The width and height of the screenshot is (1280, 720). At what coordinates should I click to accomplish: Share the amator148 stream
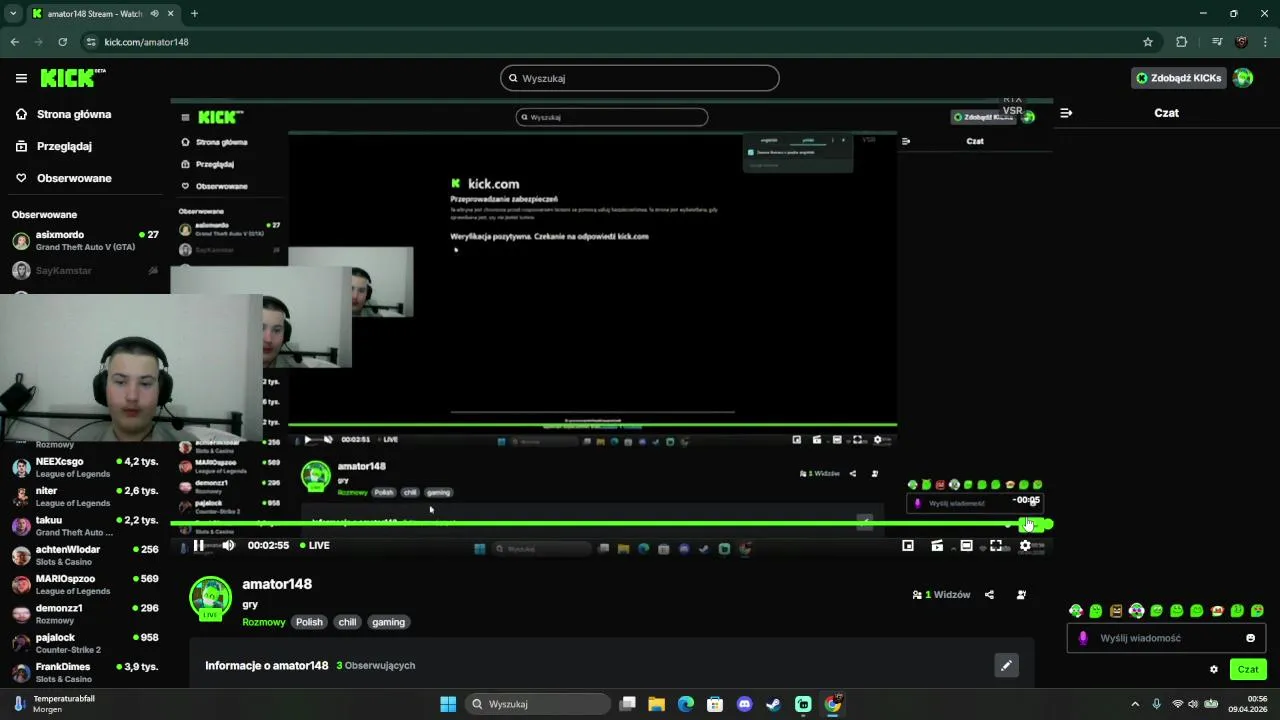tap(989, 594)
